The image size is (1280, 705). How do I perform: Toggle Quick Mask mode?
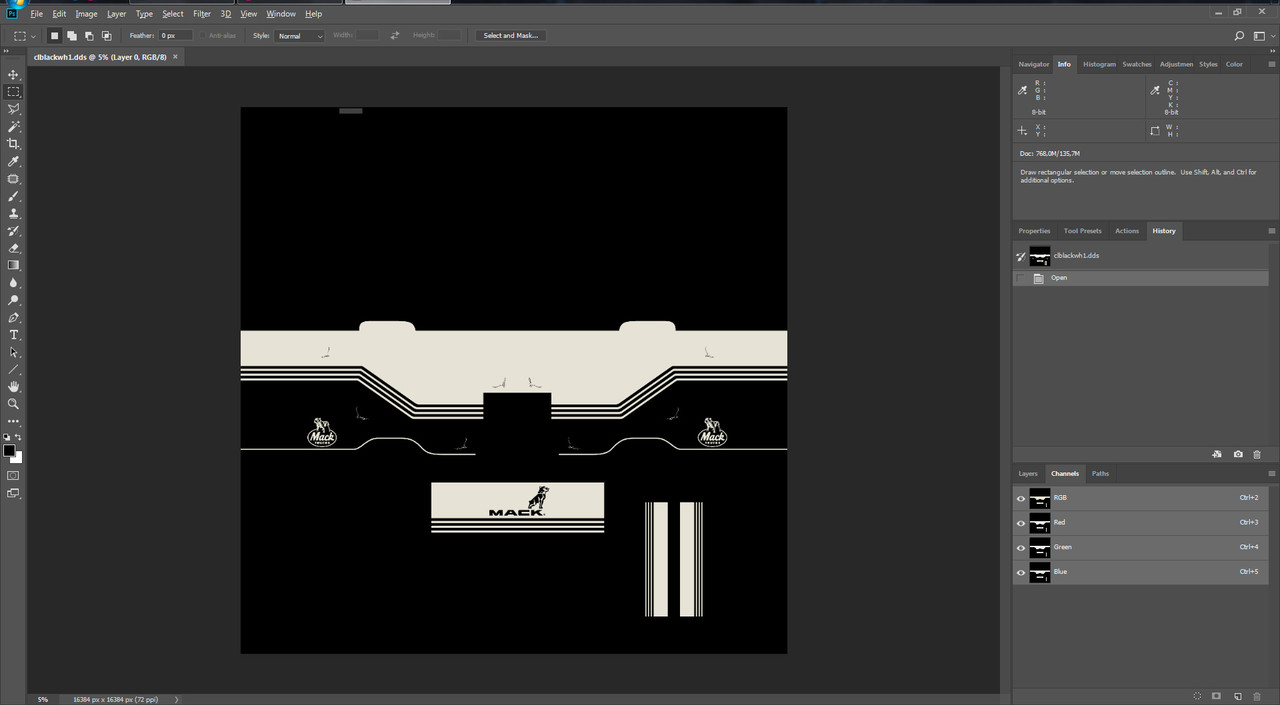(14, 475)
